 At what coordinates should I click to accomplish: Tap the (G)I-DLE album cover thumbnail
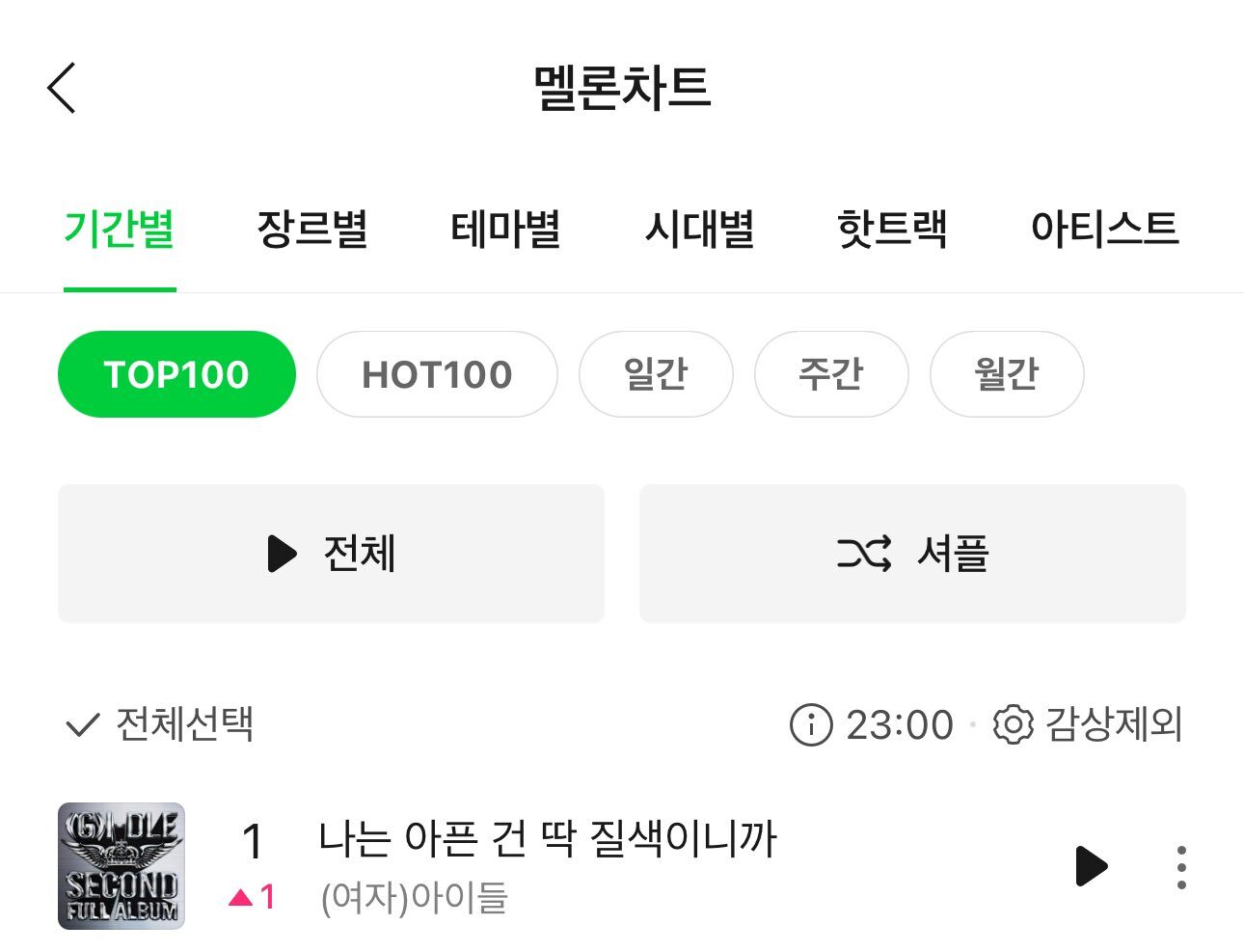pyautogui.click(x=122, y=866)
